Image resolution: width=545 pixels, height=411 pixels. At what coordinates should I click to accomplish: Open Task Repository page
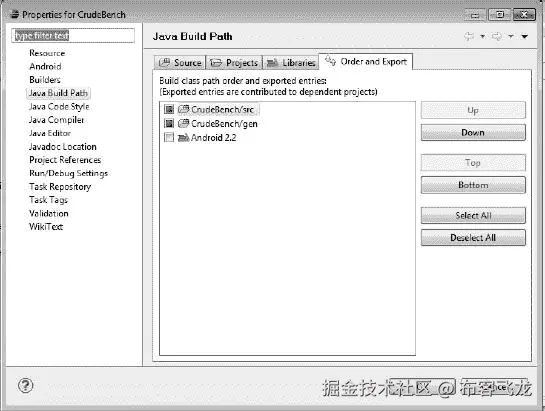tap(60, 187)
